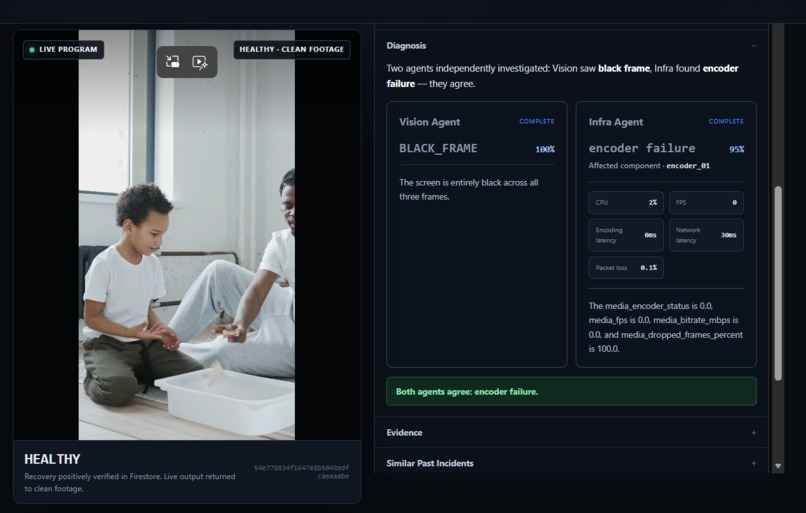Click the screen is entirely black description
806x513 pixels.
pos(468,190)
